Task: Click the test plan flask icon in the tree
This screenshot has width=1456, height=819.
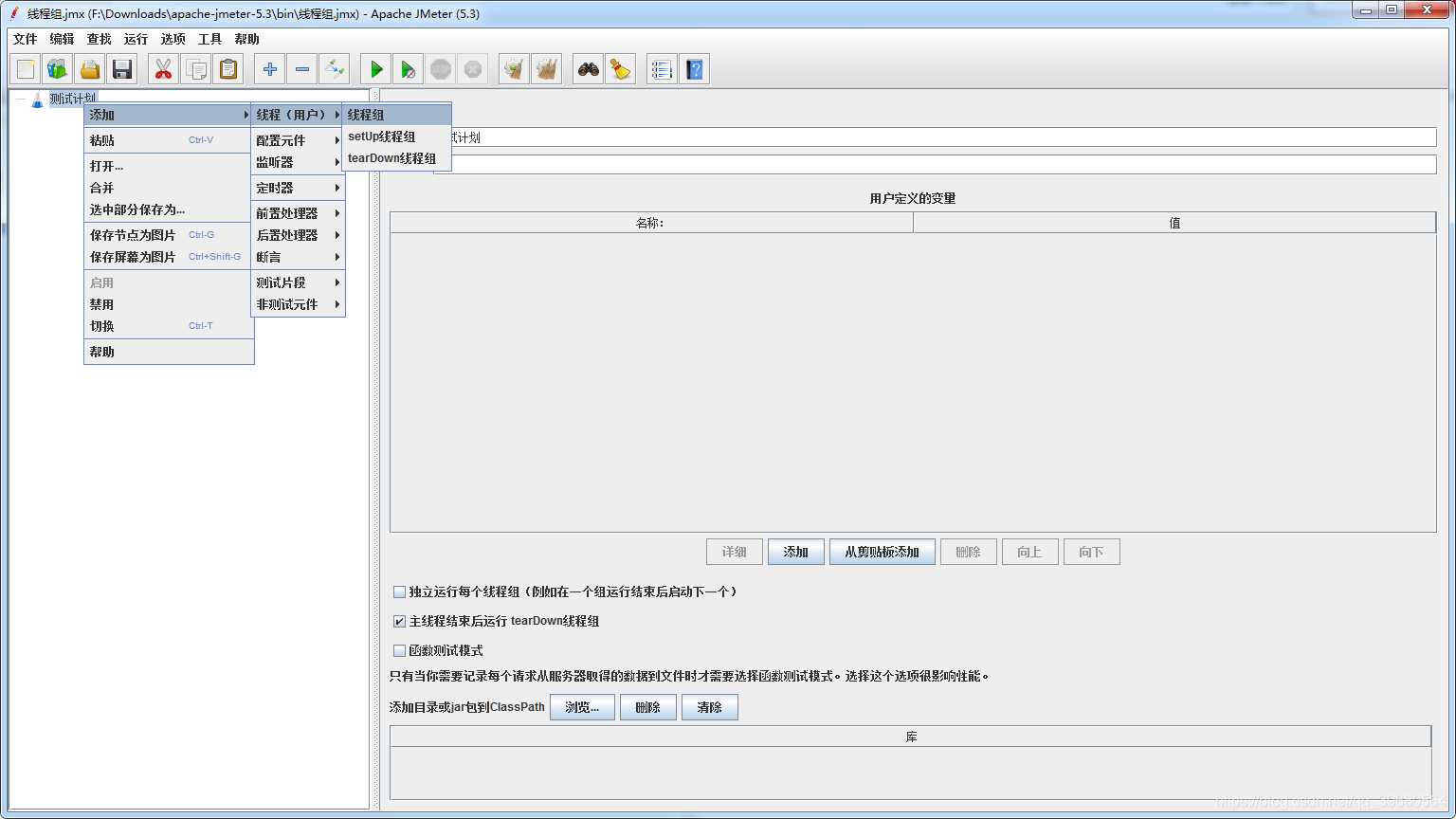Action: pos(38,99)
